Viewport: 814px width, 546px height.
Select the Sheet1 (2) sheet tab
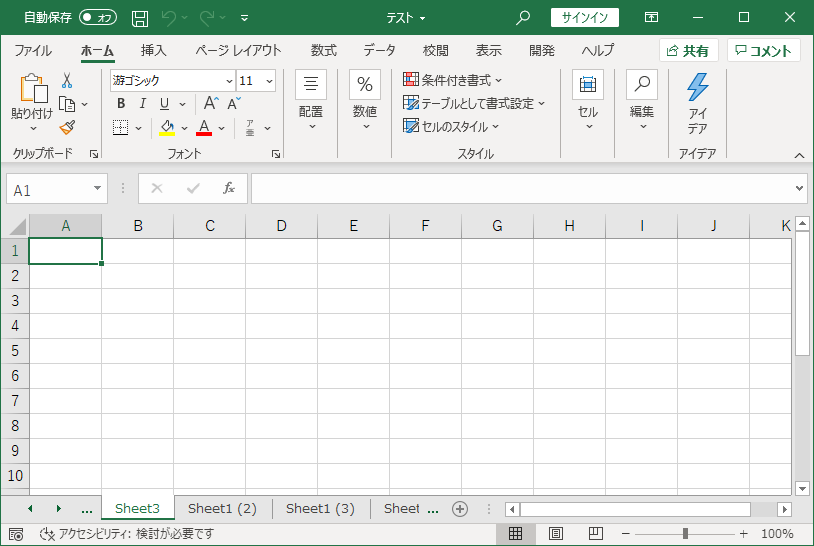pyautogui.click(x=222, y=509)
